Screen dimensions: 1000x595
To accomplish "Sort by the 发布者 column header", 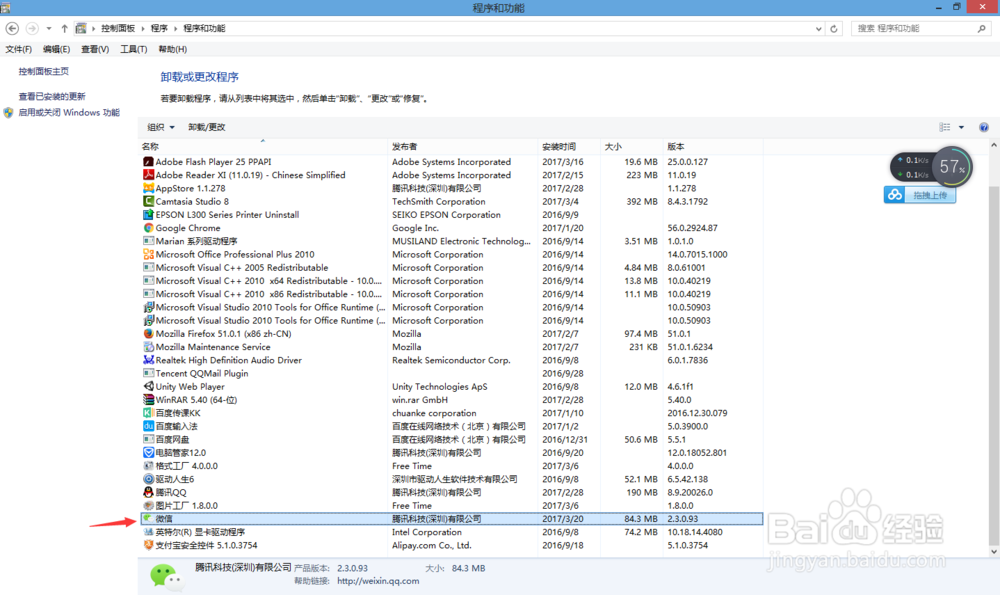I will [464, 147].
